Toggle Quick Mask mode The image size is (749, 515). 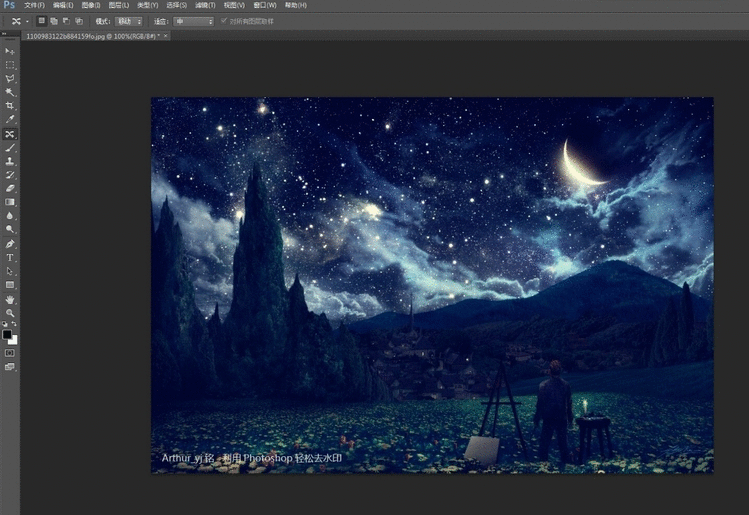[10, 353]
